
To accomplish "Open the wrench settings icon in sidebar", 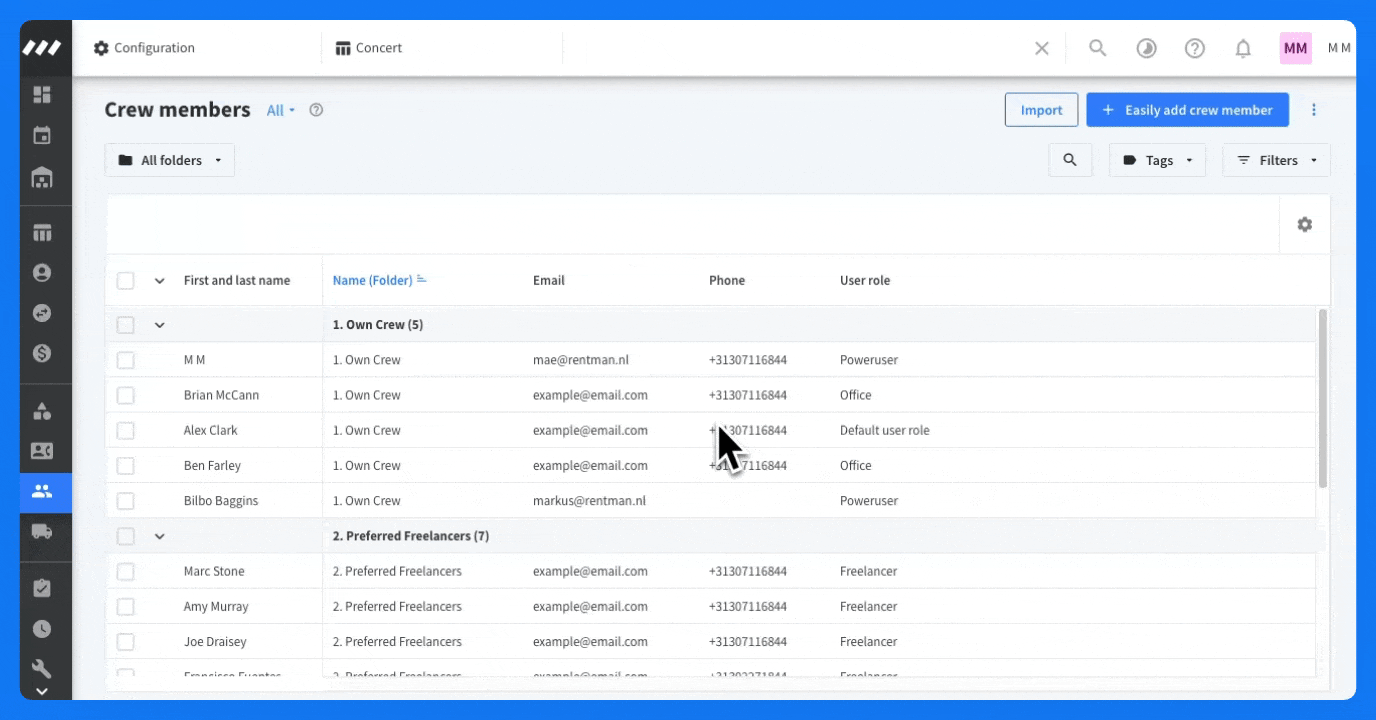I will 42,668.
